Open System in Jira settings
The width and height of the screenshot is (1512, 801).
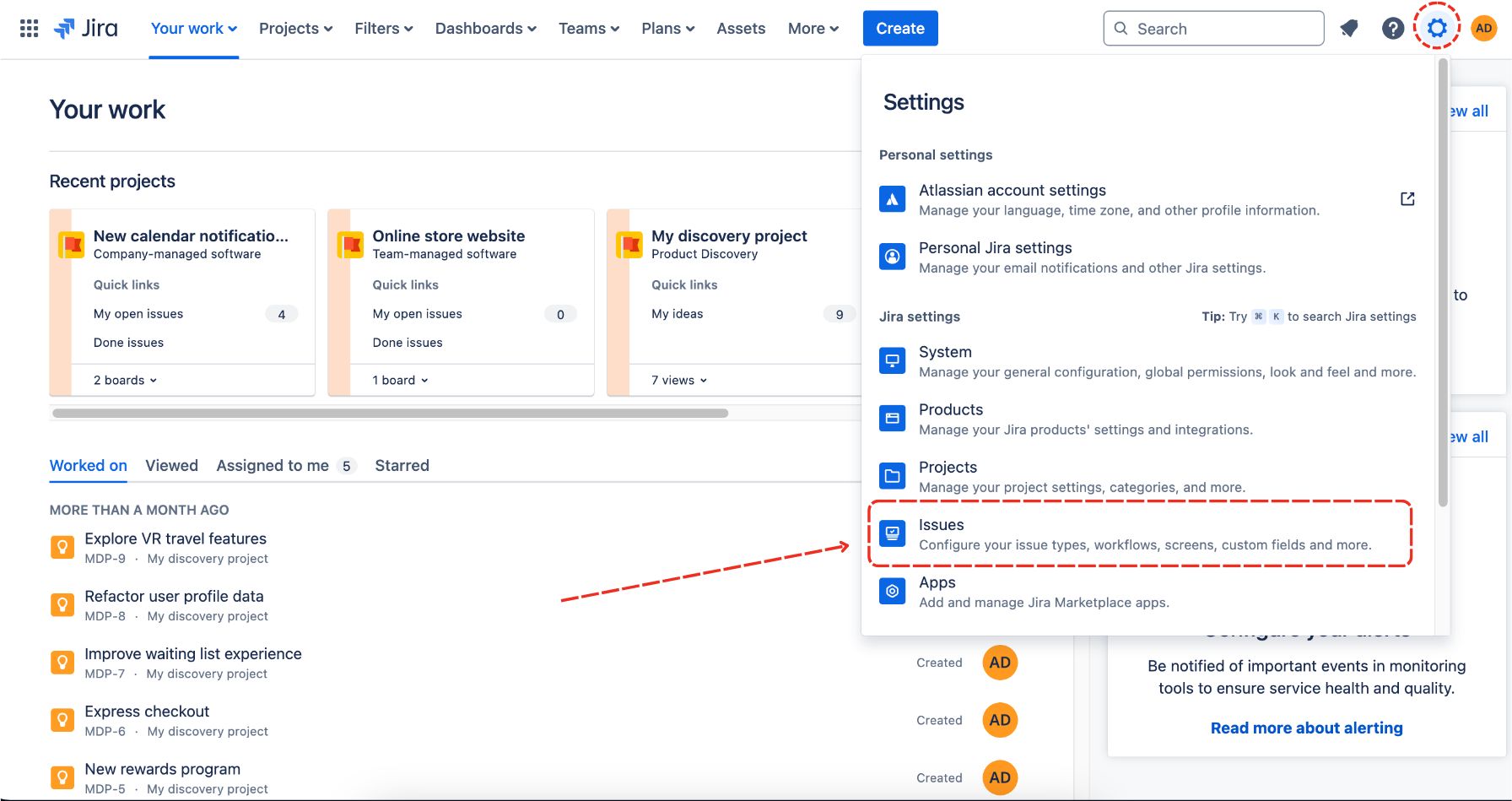945,353
